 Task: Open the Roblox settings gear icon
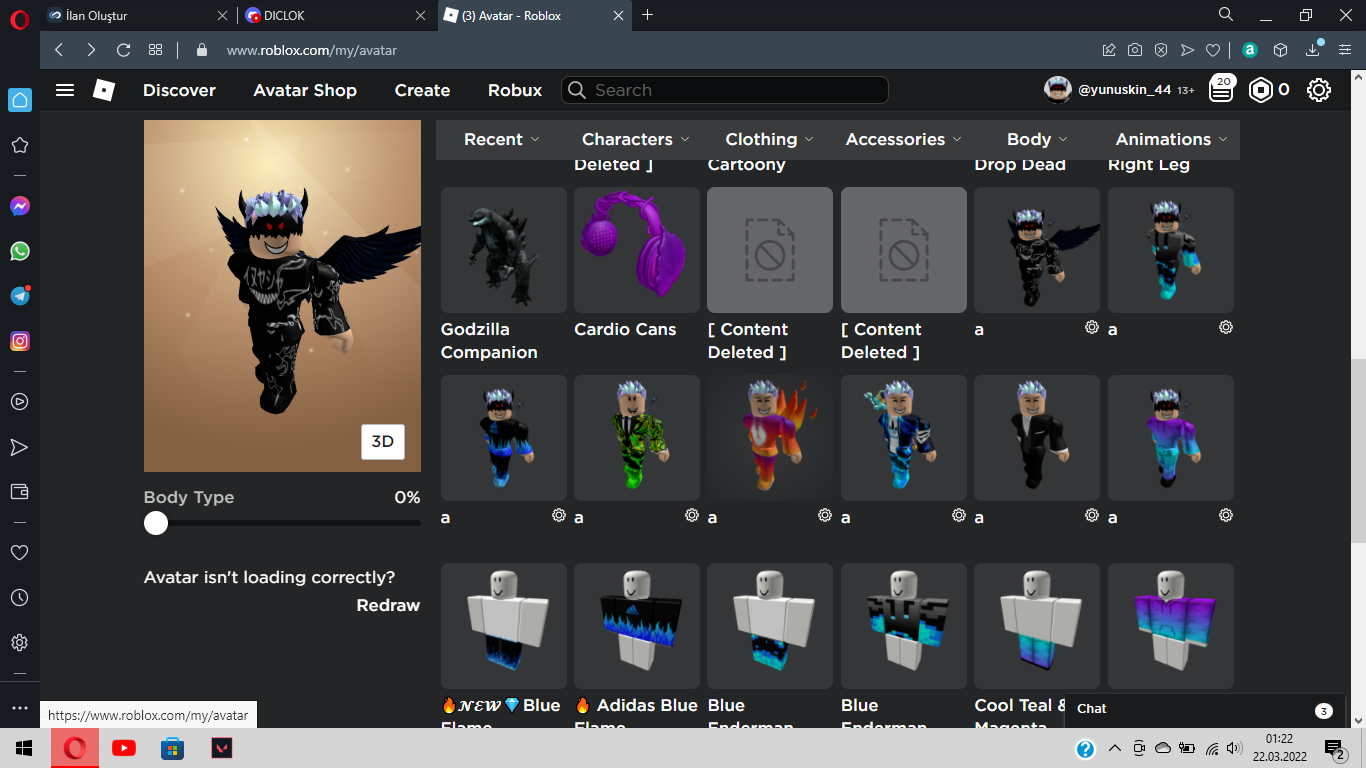click(x=1319, y=90)
